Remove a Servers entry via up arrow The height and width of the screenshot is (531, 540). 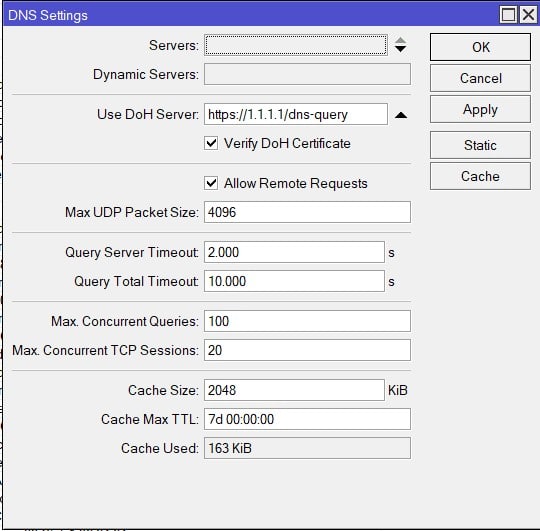point(400,40)
